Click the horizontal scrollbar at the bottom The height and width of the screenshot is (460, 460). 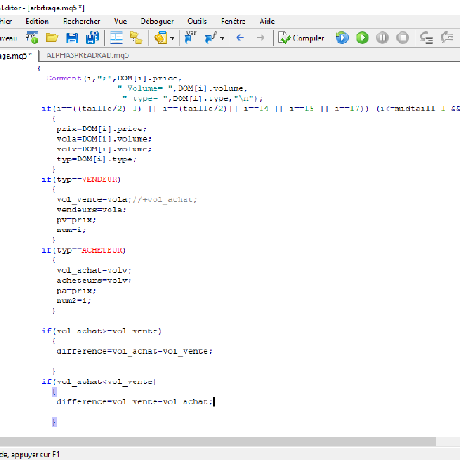click(218, 441)
